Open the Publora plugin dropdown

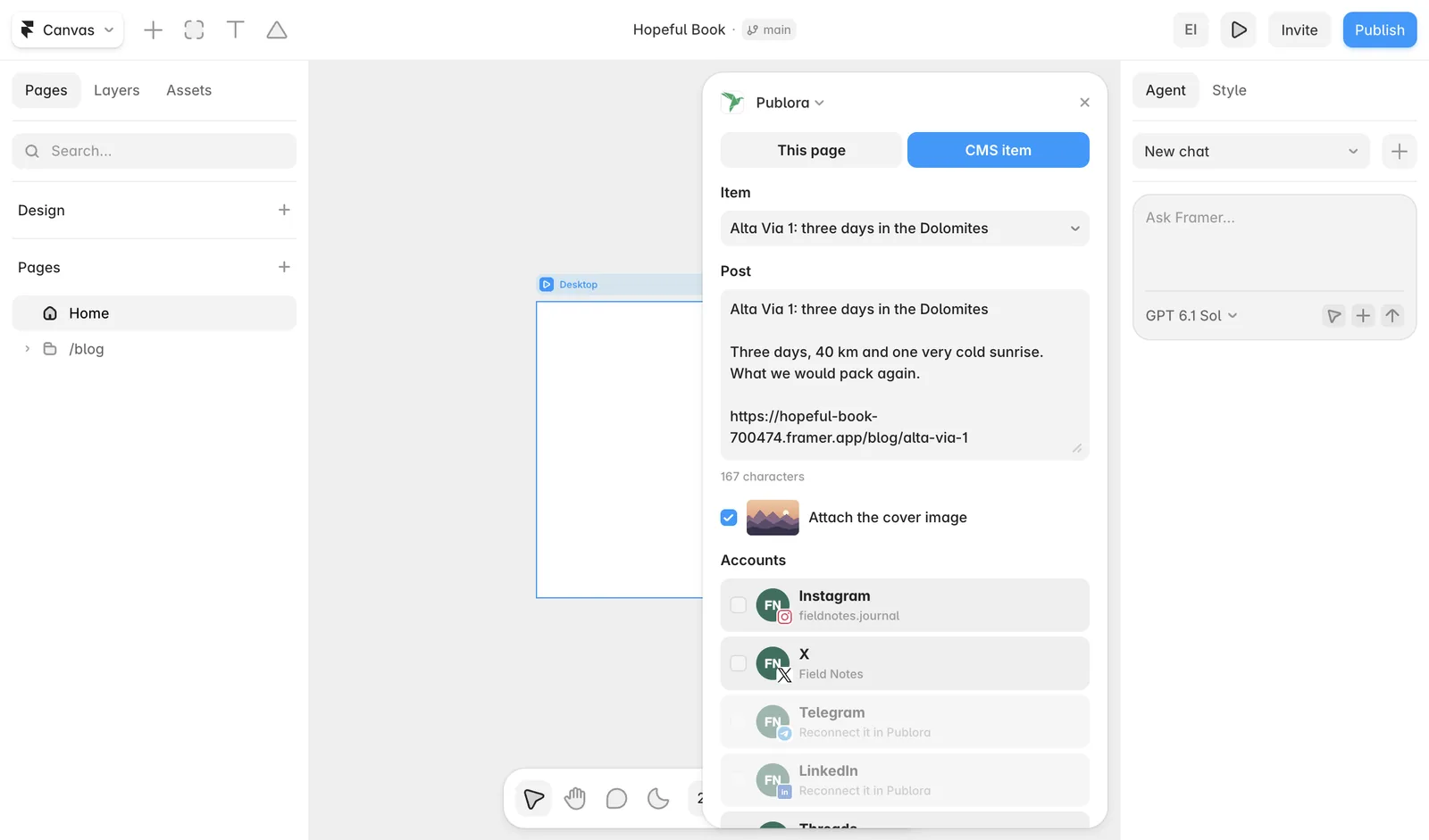pyautogui.click(x=790, y=103)
